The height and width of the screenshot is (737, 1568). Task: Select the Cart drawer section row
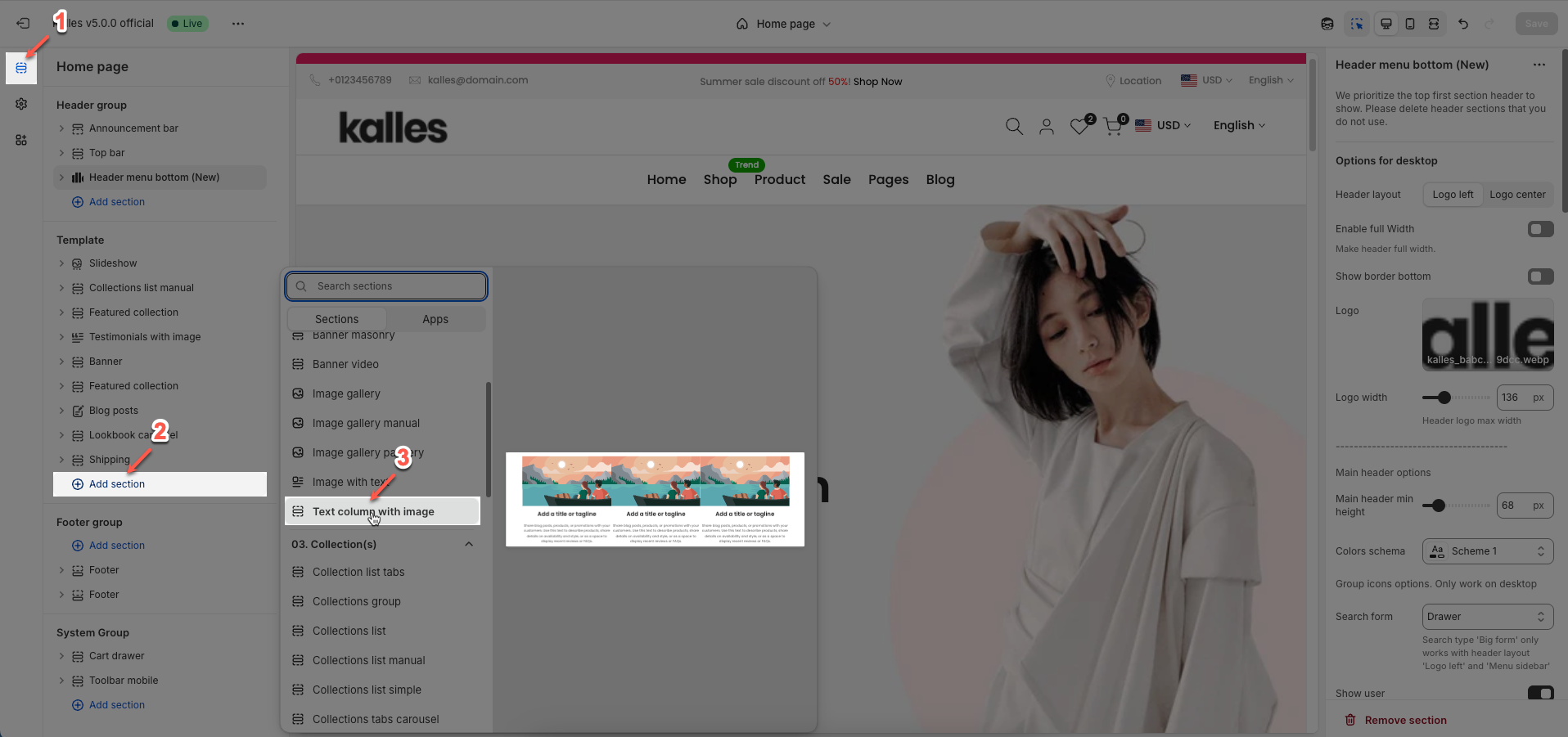click(160, 656)
